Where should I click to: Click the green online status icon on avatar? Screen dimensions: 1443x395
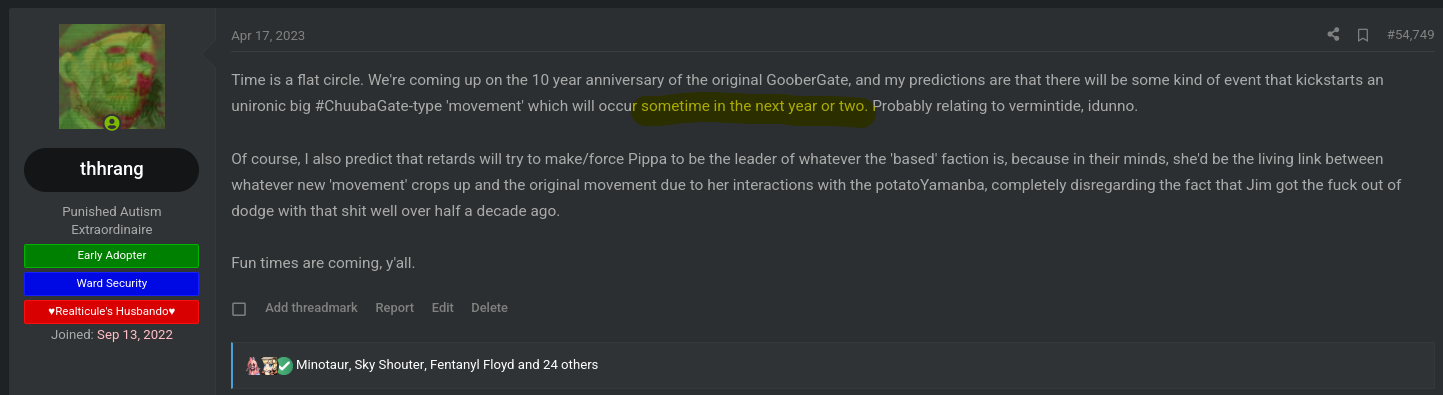pyautogui.click(x=112, y=123)
